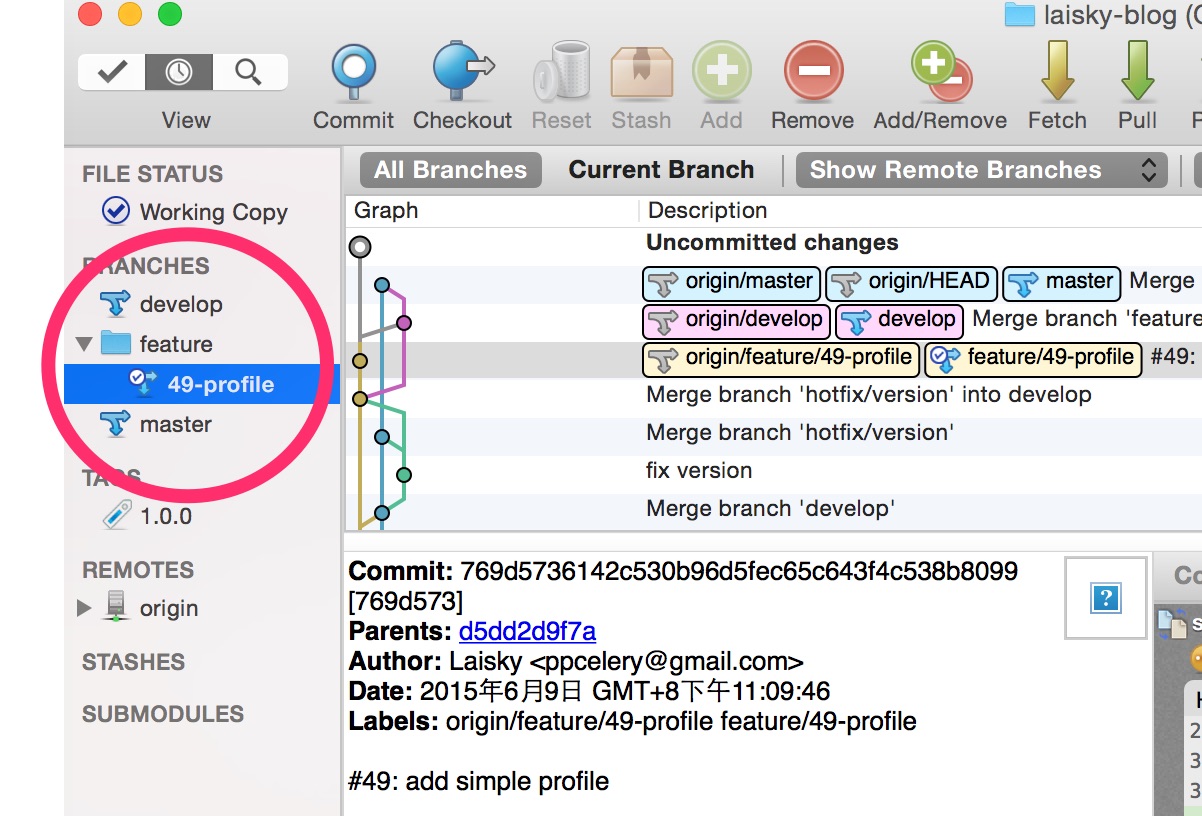Click the Fetch arrow icon
This screenshot has width=1202, height=816.
coord(1057,74)
